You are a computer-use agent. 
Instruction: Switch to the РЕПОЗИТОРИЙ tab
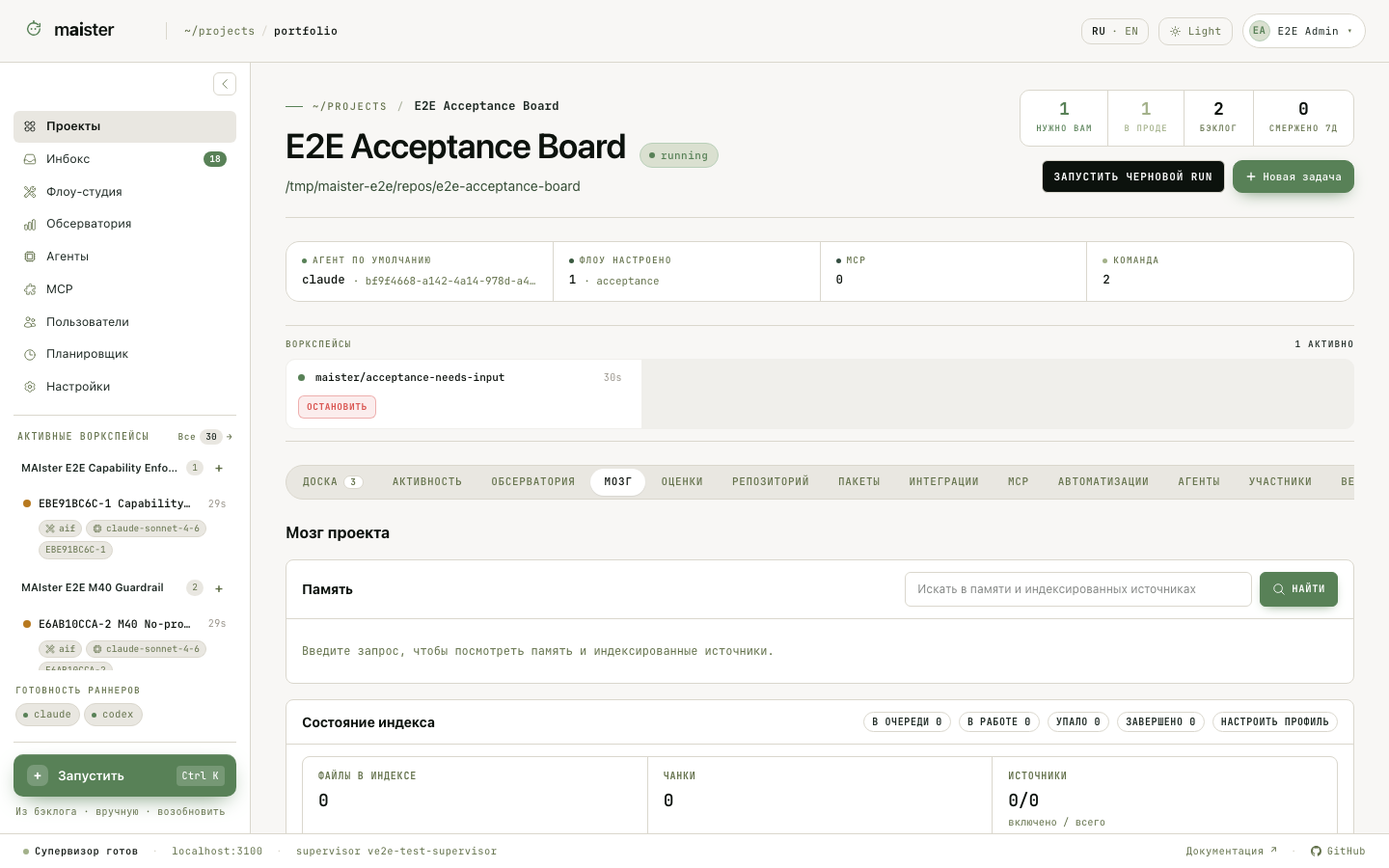point(771,482)
